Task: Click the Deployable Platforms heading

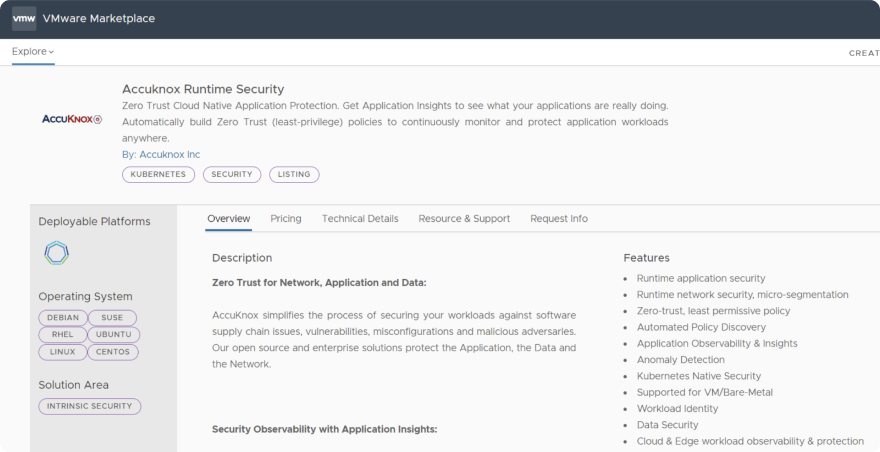Action: (x=94, y=222)
